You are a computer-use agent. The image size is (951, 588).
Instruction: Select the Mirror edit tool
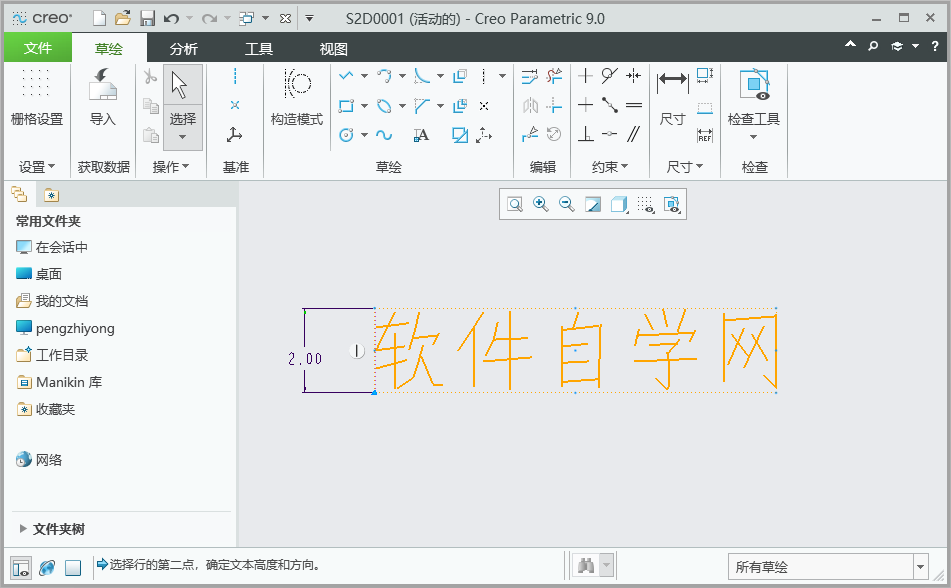pos(530,106)
